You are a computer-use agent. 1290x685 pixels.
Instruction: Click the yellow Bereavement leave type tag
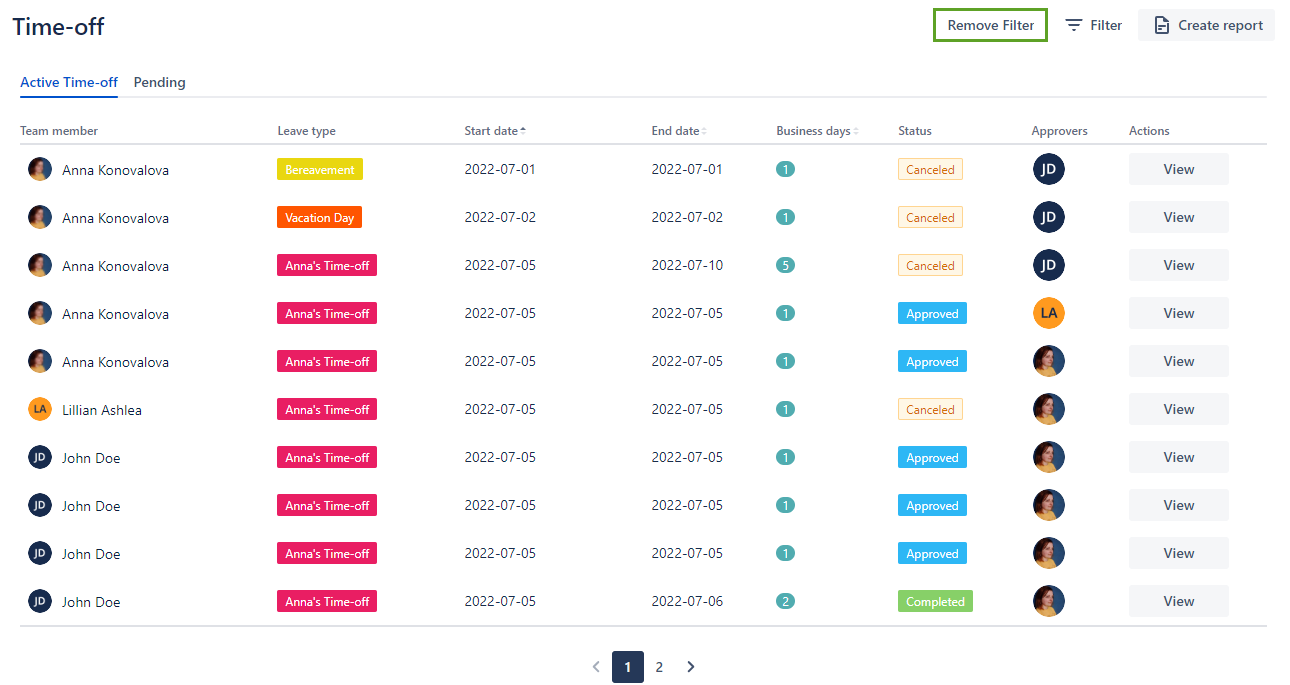click(319, 170)
